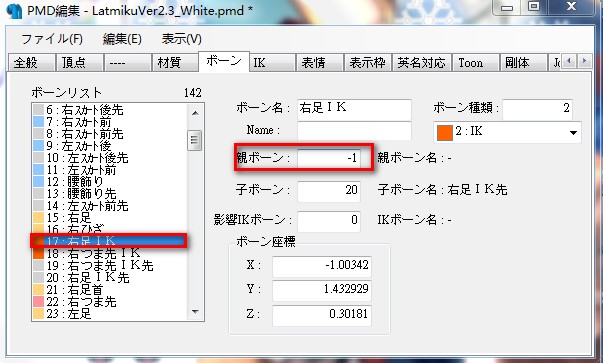Click the PMD editor title bar app icon
The width and height of the screenshot is (603, 363).
[15, 11]
